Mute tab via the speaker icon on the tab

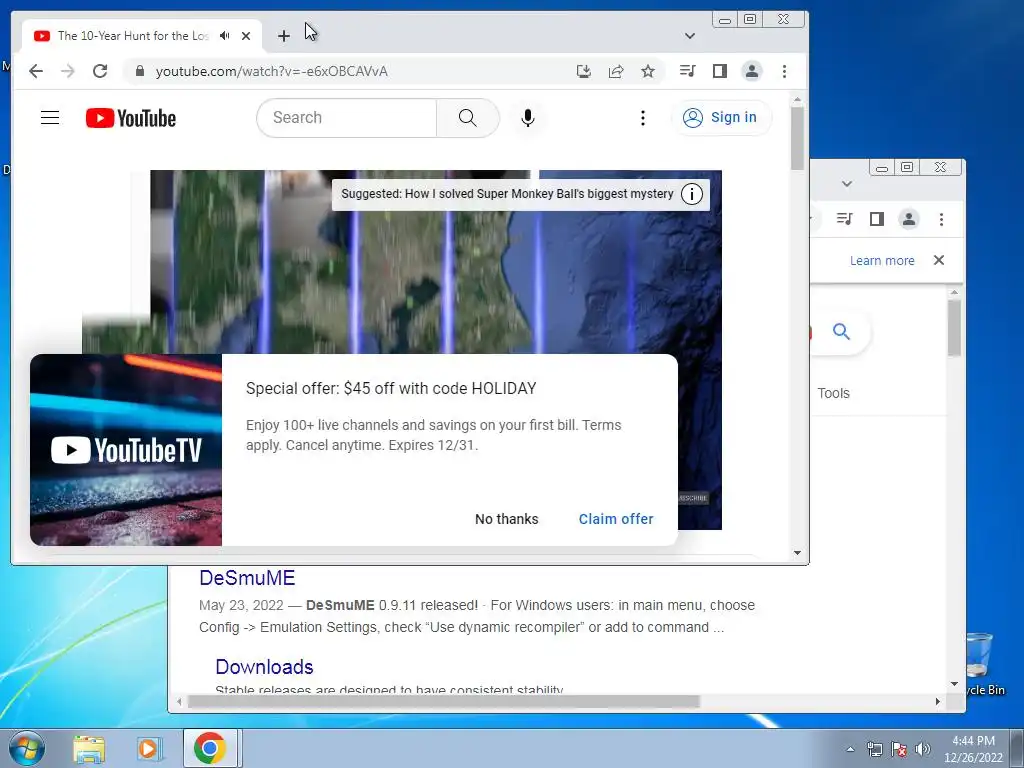coord(225,35)
